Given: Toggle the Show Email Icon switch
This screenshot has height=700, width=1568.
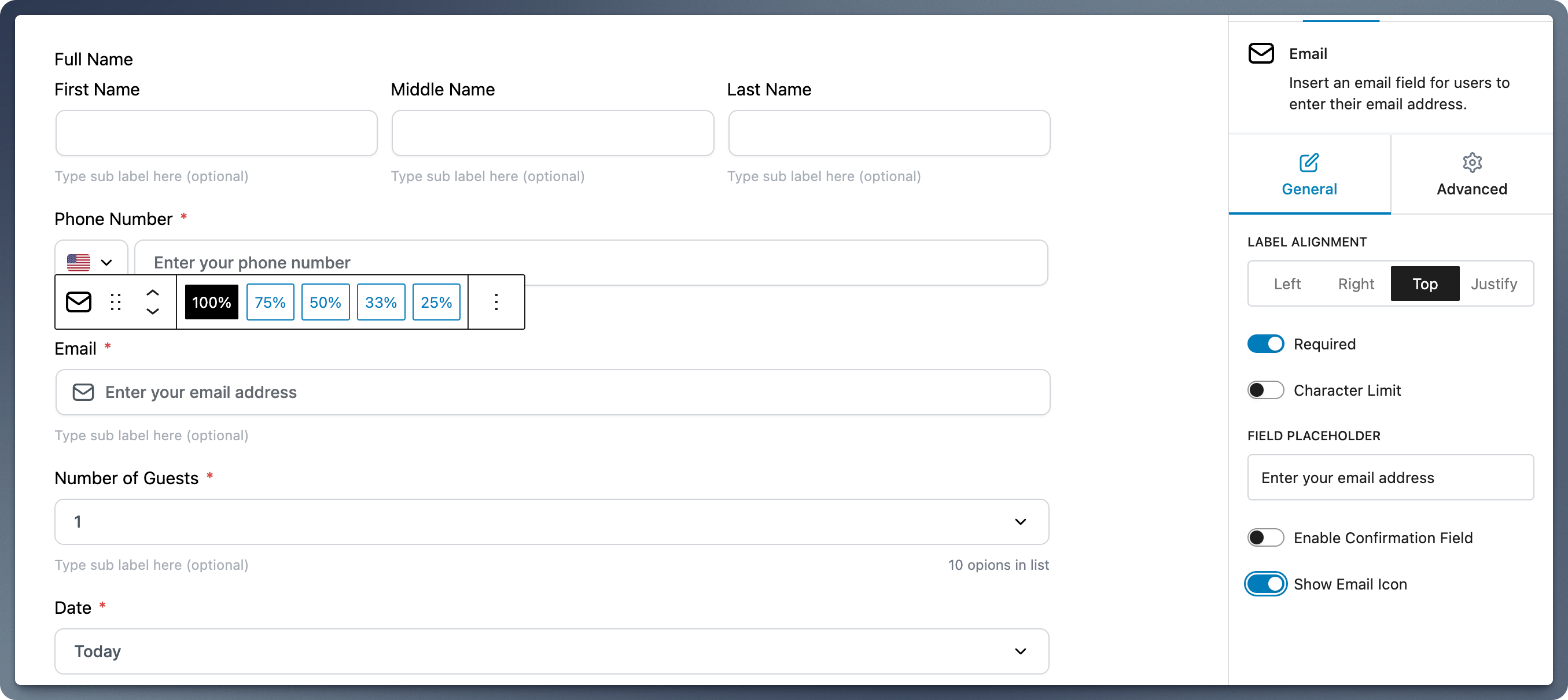Looking at the screenshot, I should point(1265,584).
